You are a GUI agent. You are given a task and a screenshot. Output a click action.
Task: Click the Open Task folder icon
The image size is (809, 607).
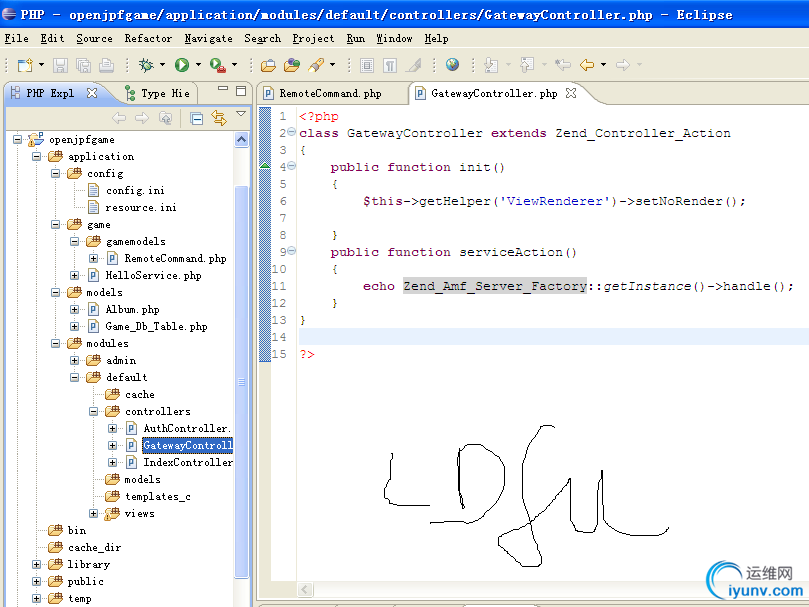(292, 65)
